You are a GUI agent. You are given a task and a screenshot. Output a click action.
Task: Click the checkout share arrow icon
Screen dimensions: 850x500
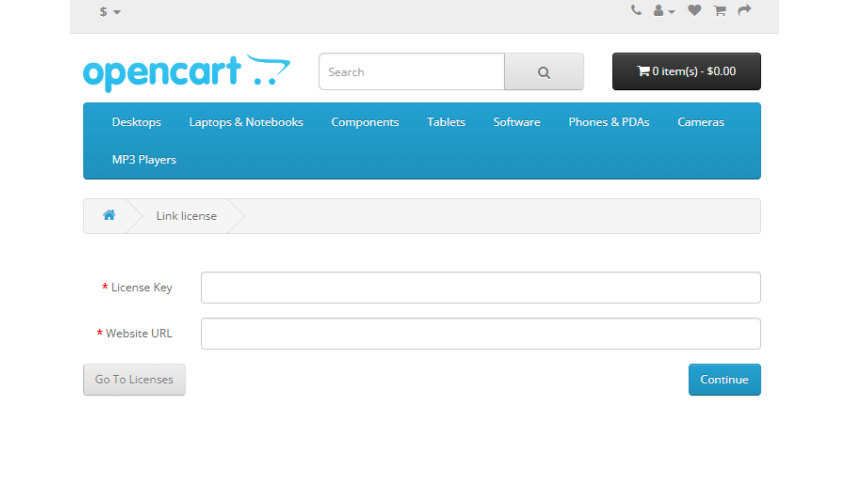click(x=744, y=10)
